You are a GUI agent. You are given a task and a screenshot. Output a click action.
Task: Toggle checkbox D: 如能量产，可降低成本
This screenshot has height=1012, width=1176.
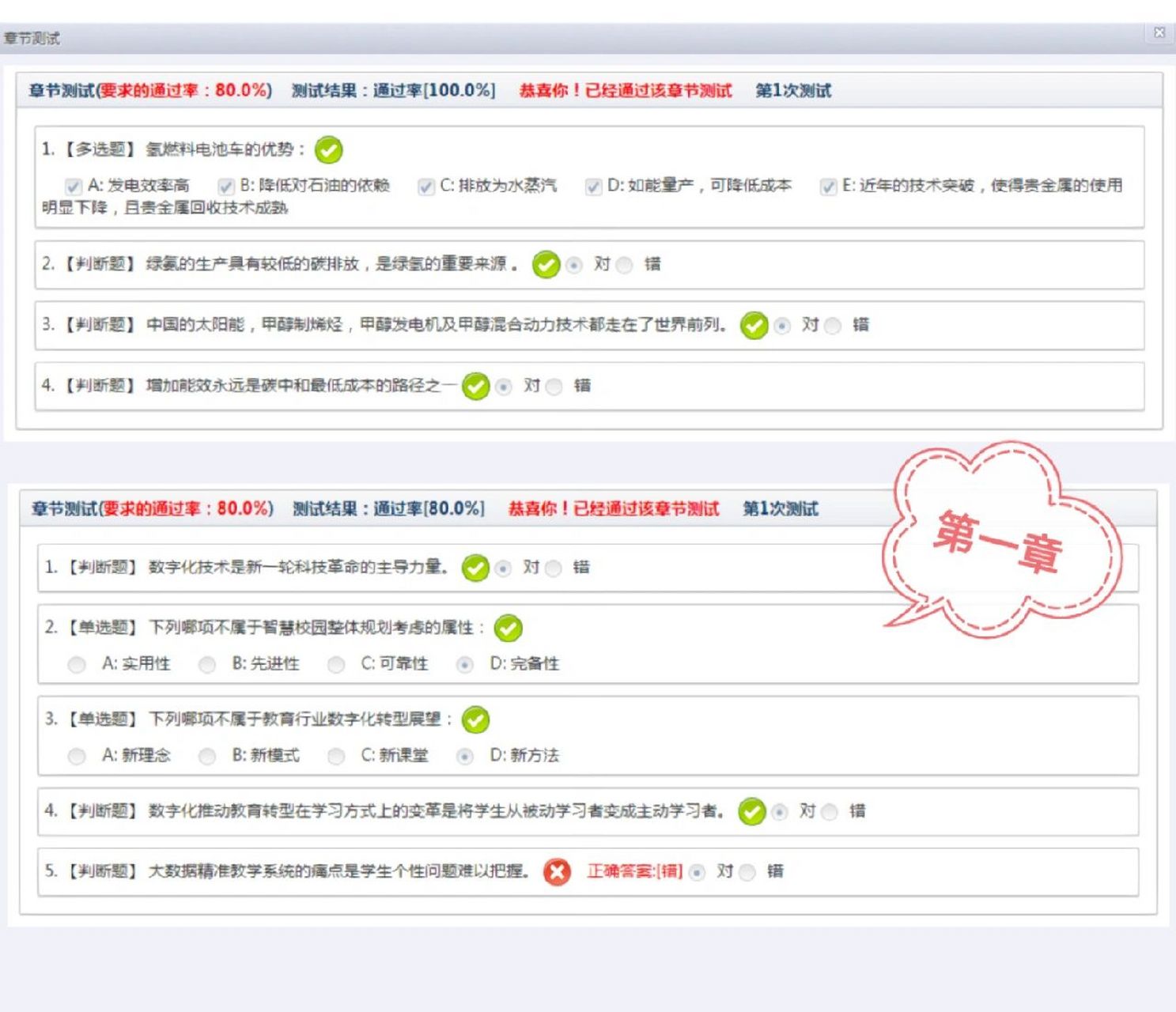click(x=593, y=187)
